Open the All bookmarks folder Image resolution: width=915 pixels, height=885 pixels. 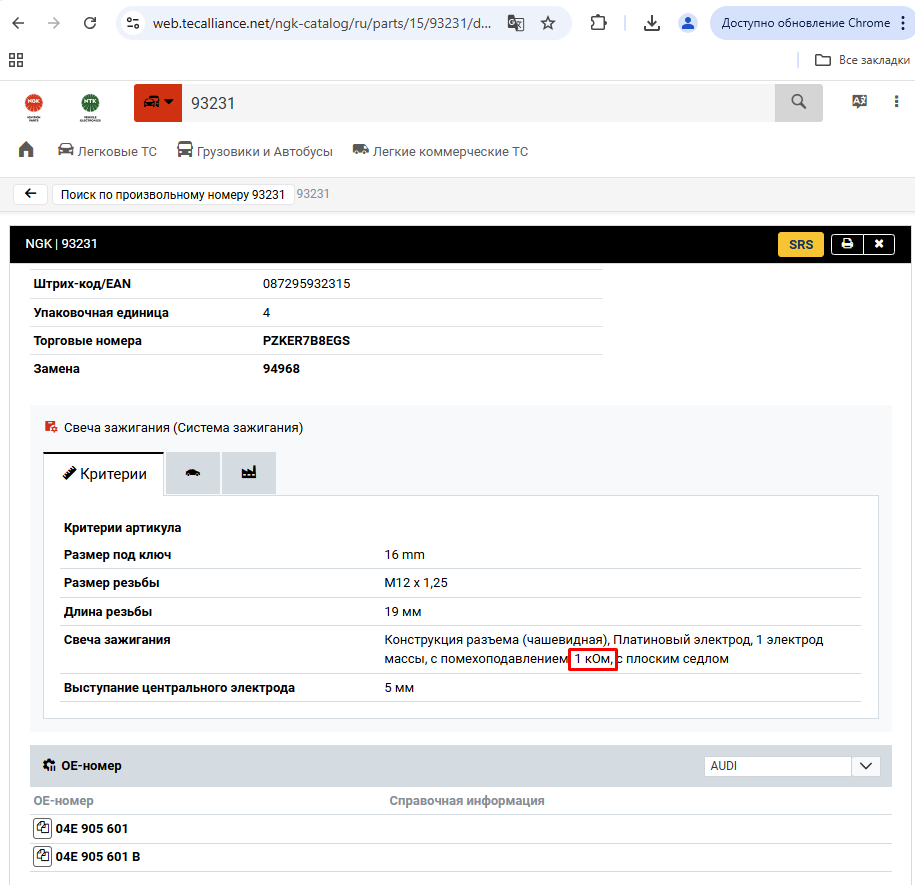[x=862, y=60]
